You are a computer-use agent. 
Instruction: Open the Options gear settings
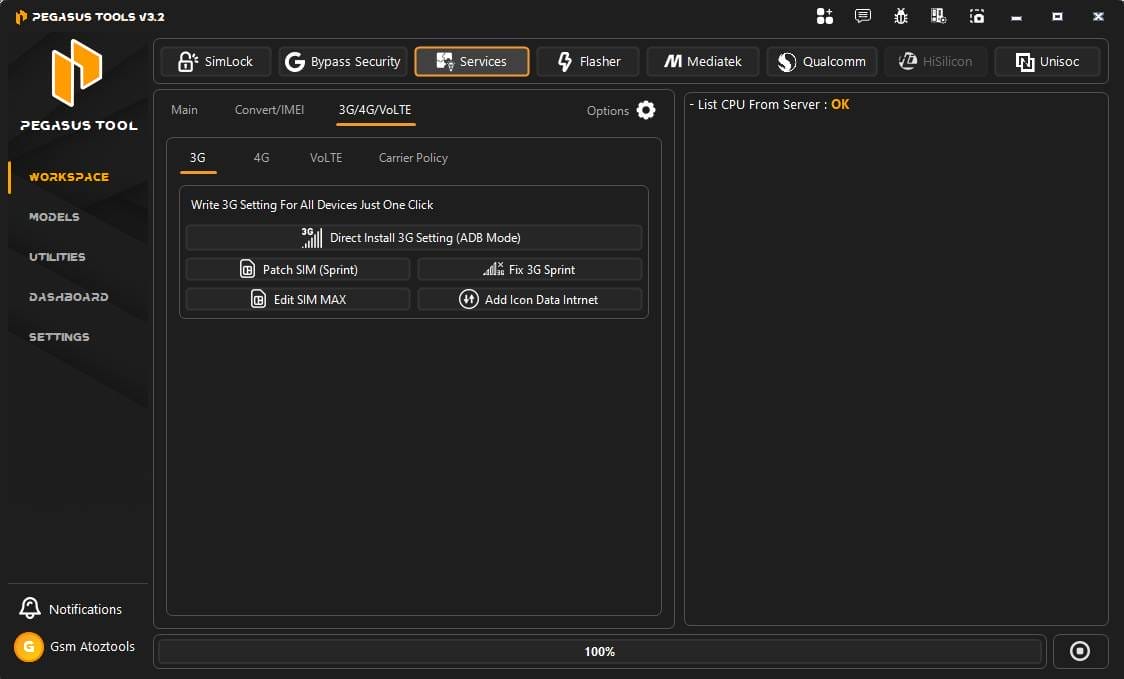click(645, 110)
